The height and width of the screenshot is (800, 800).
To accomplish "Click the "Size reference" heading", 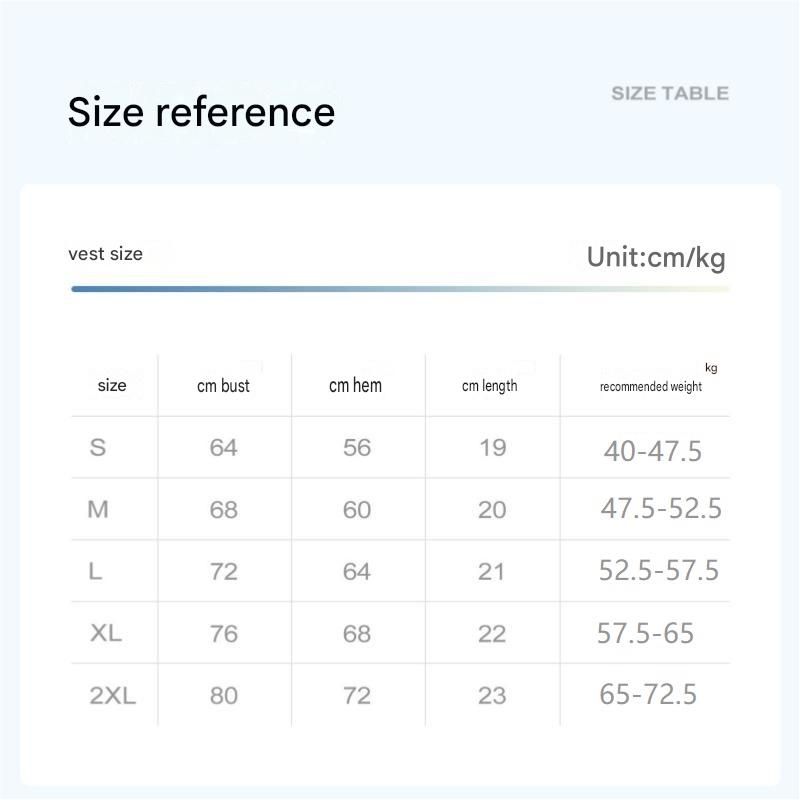I will tap(201, 112).
